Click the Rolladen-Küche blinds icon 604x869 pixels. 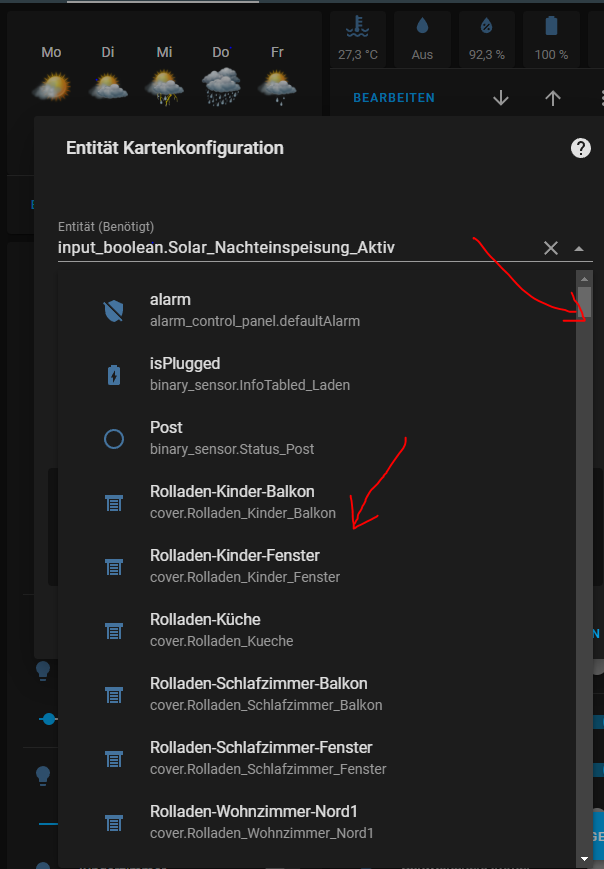(x=113, y=631)
